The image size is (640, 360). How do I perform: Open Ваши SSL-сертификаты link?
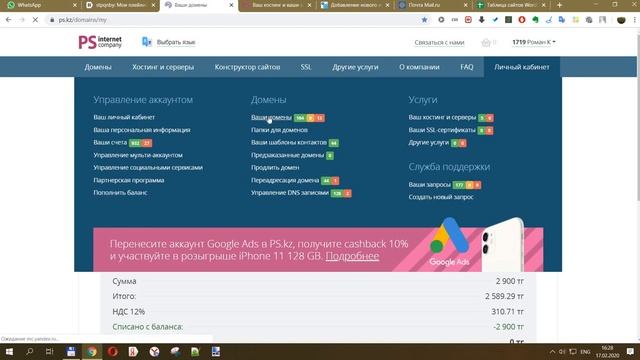442,130
